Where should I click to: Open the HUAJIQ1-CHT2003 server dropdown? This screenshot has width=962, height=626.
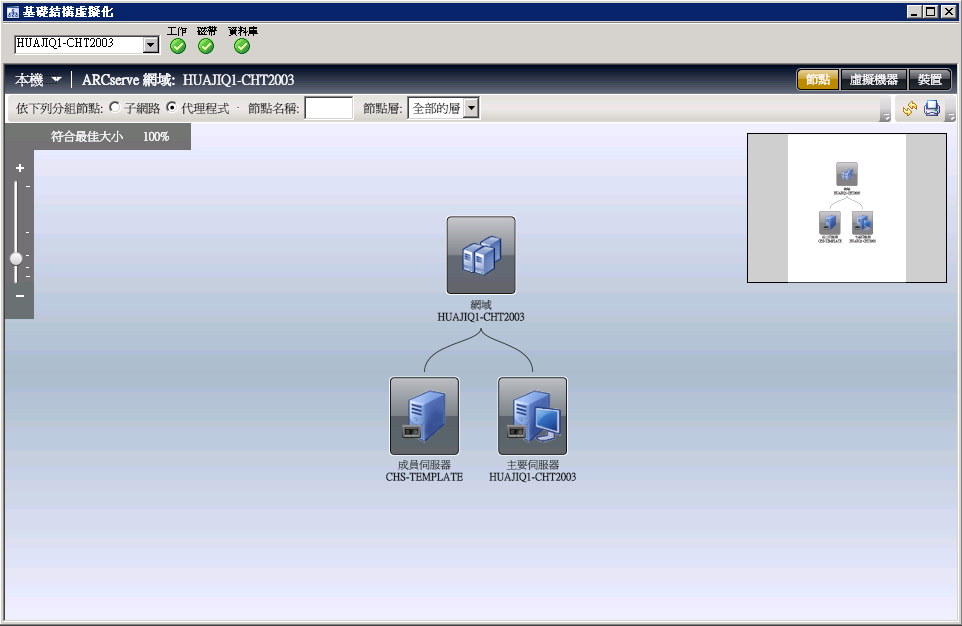(151, 44)
